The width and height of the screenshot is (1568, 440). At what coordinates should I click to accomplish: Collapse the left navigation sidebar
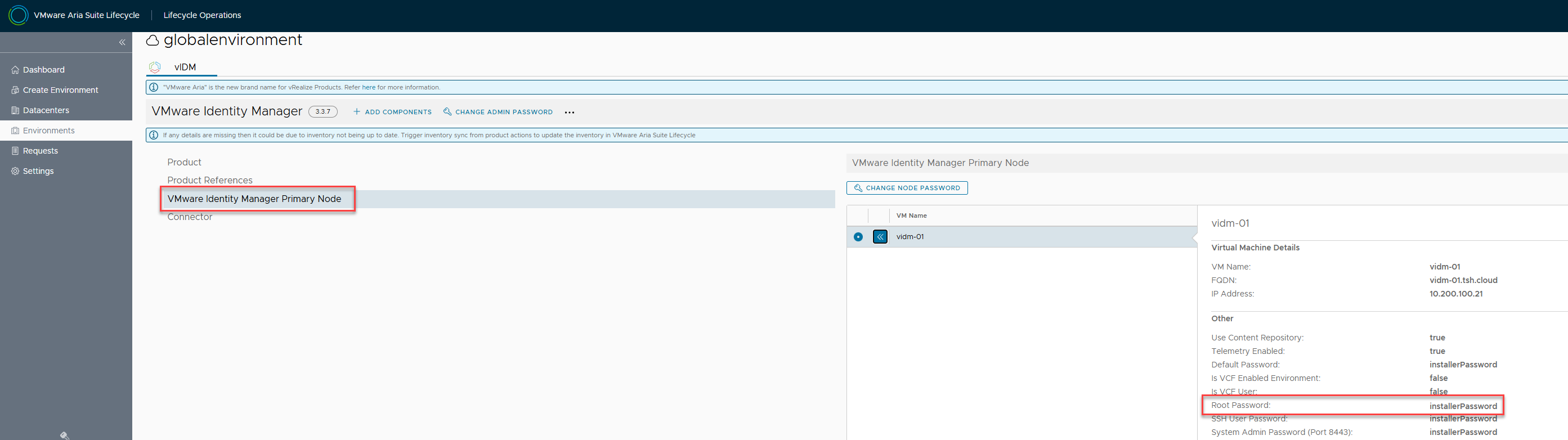pos(122,42)
